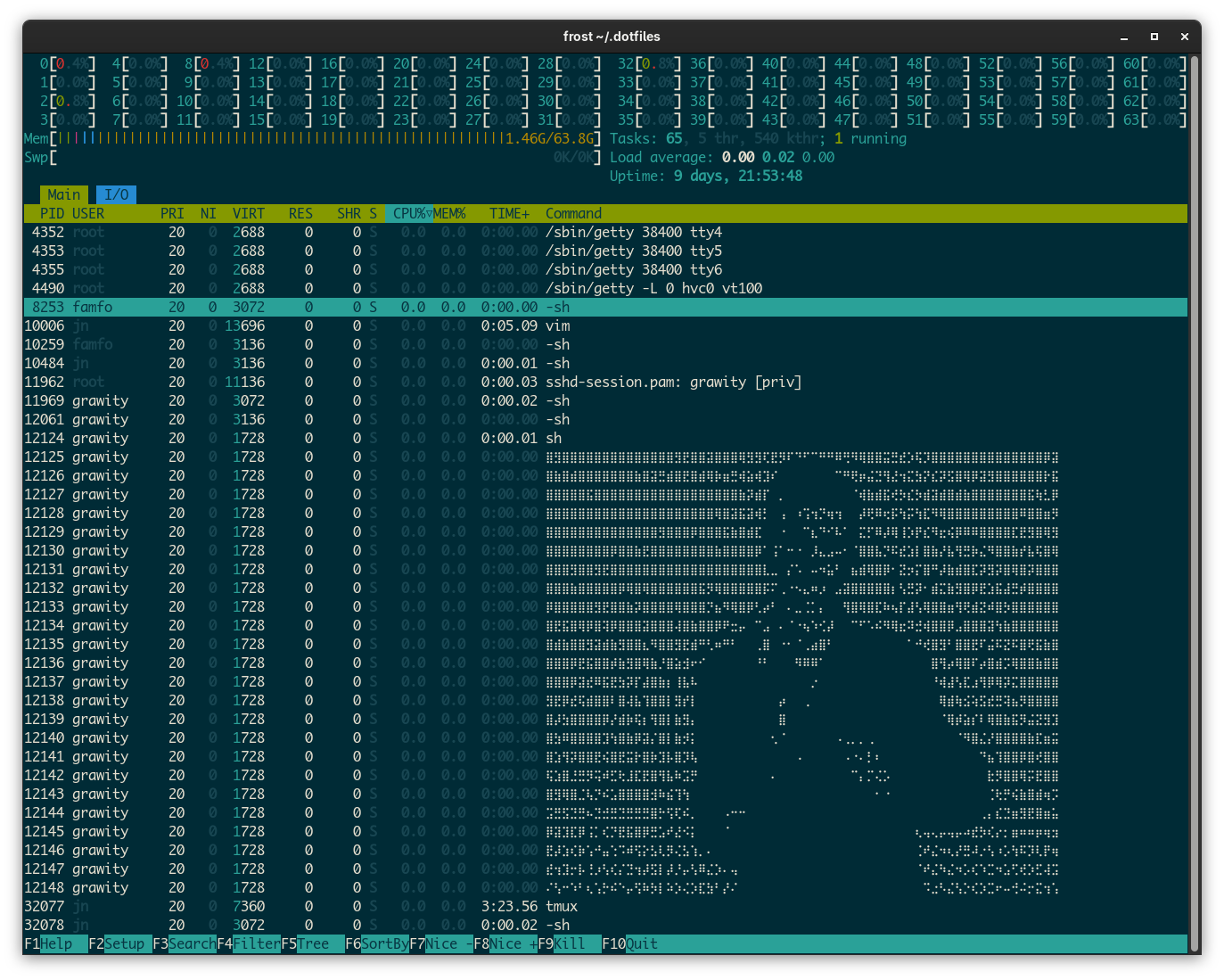Screen dimensions: 1224x980
Task: Click the NI column header
Action: coord(209,214)
